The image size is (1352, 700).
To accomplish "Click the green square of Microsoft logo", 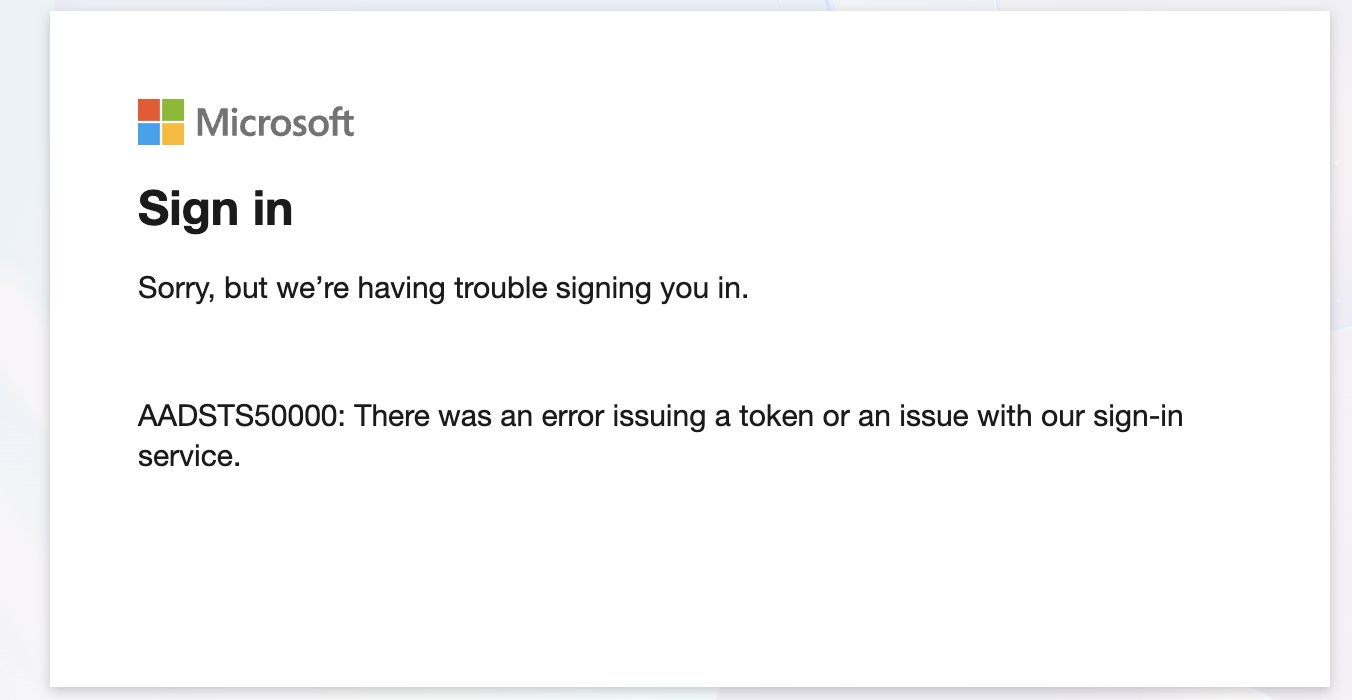I will [173, 110].
